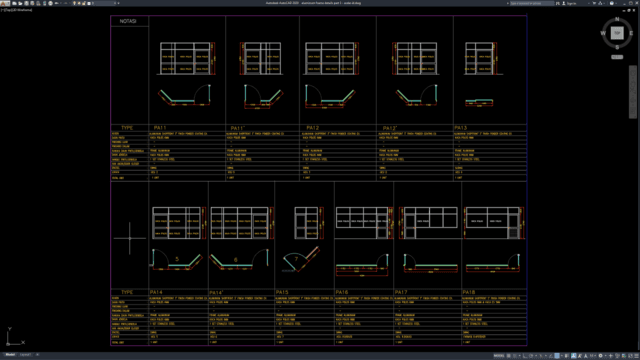Click the W compass direction on ViewCube

603,33
